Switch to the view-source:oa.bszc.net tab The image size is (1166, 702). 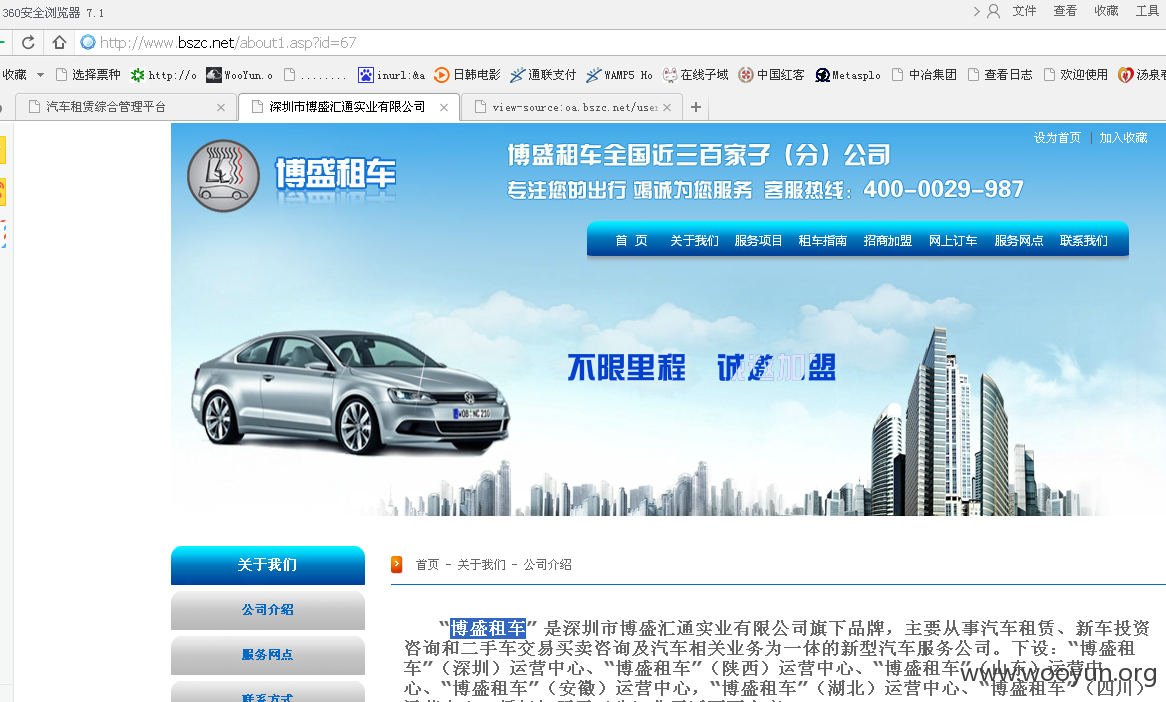[x=573, y=107]
